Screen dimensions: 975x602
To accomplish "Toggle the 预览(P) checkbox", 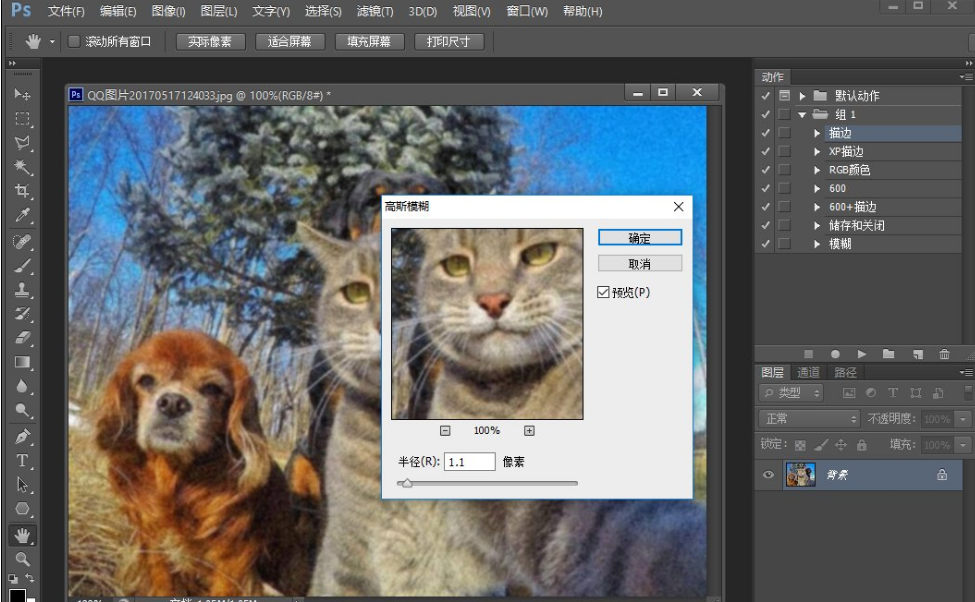I will point(603,292).
